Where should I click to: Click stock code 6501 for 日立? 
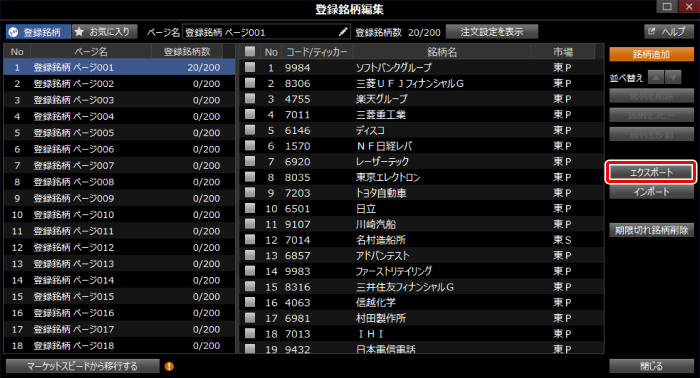pos(297,208)
